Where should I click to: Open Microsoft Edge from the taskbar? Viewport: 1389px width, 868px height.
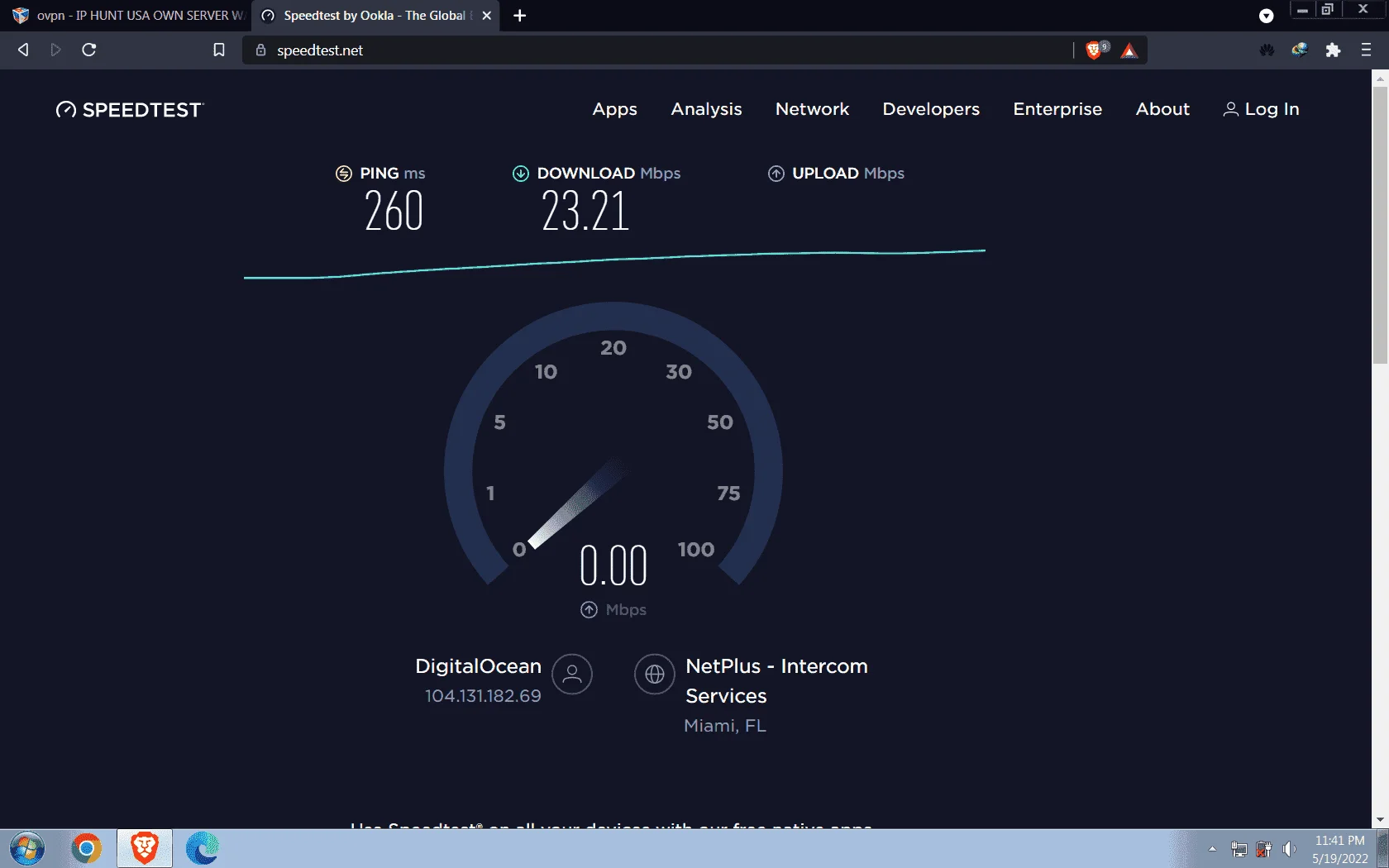pos(202,848)
